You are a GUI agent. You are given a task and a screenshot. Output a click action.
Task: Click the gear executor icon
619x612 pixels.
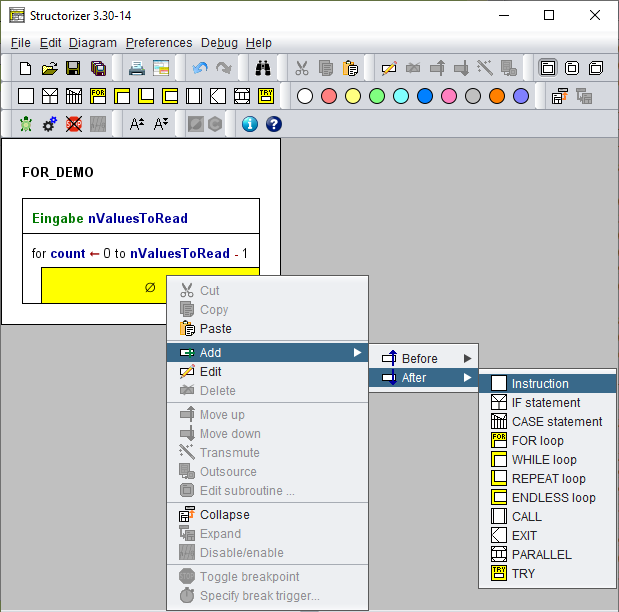point(50,124)
